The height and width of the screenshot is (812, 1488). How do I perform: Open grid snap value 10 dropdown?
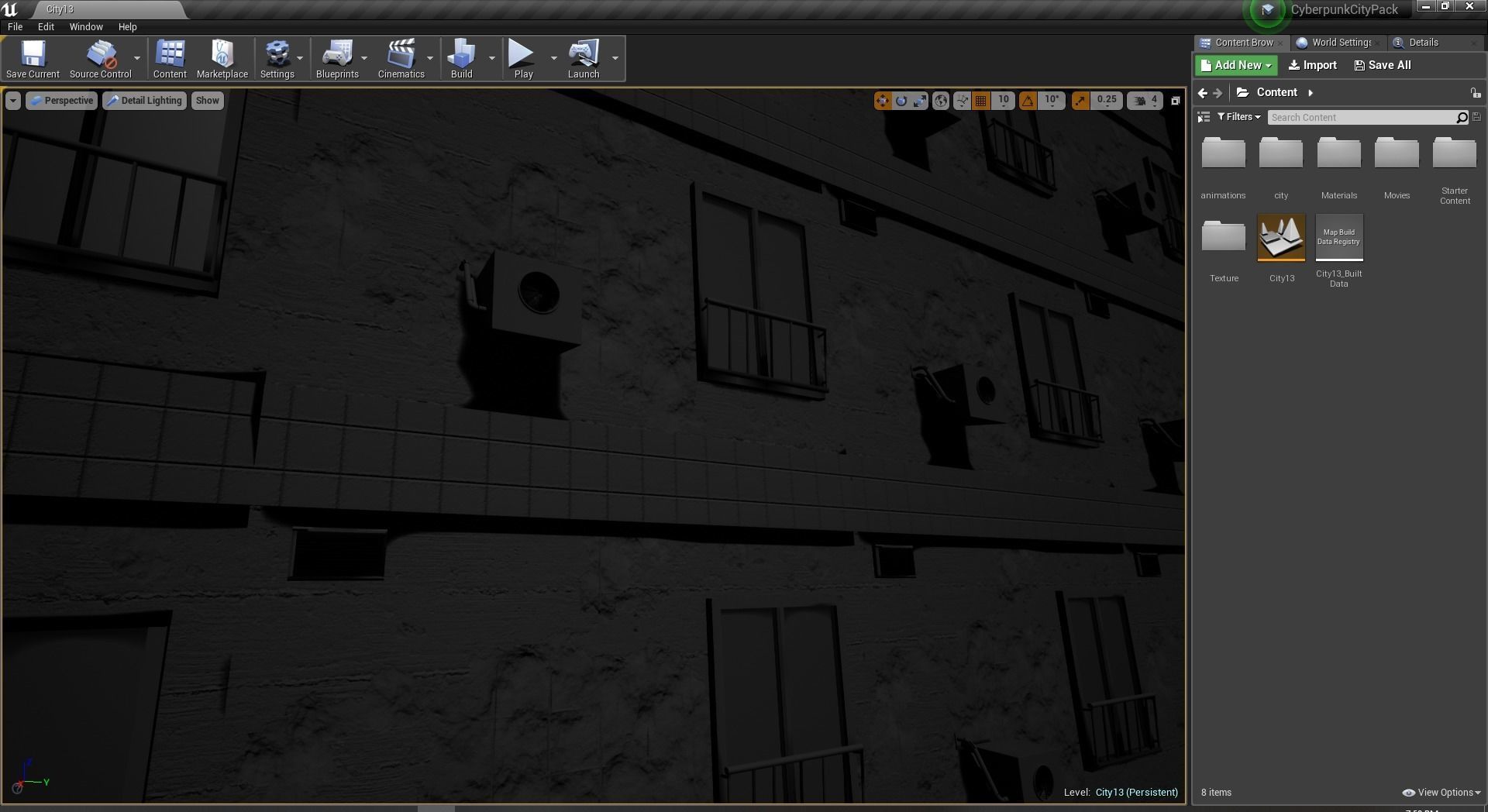pos(1003,101)
